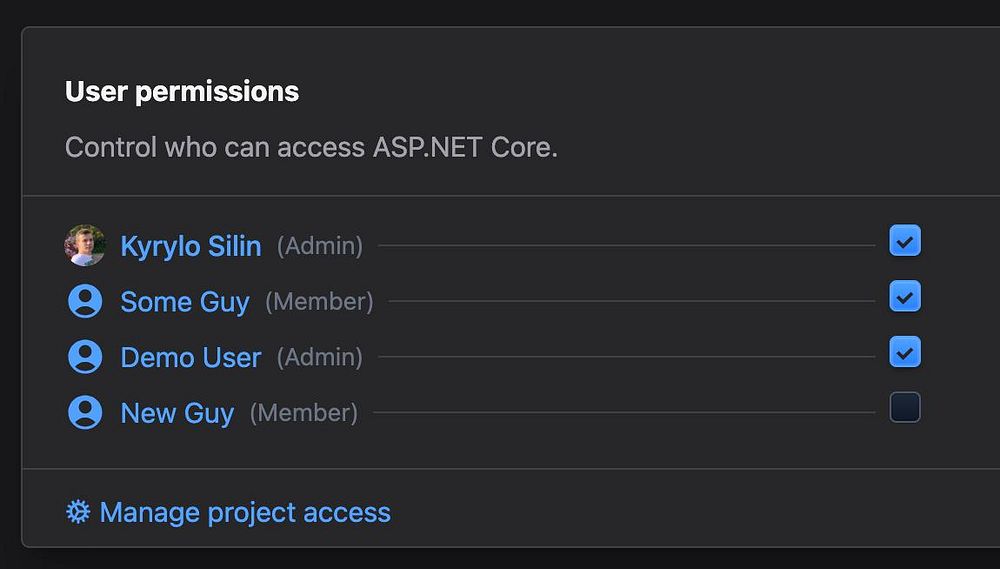Screen dimensions: 1000x569
Task: Open the Demo User profile link
Action: (190, 358)
